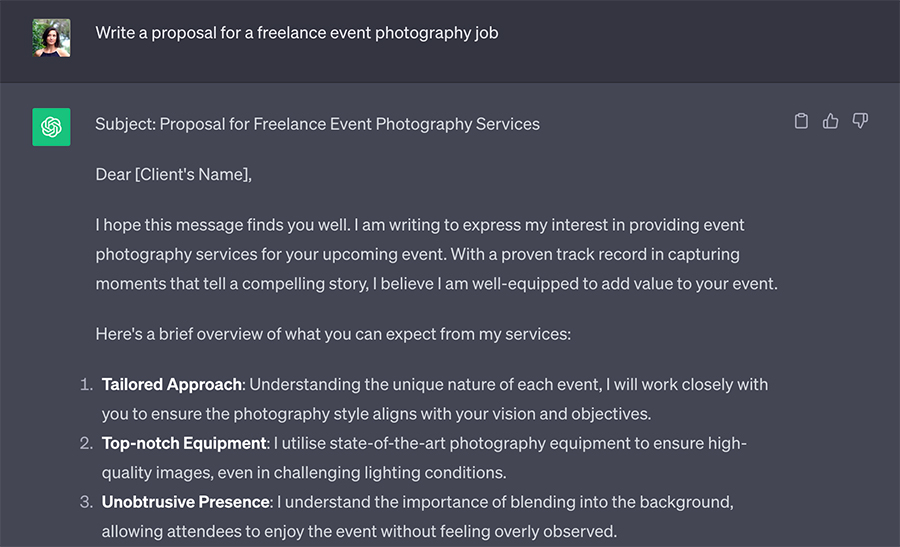Click the bold "Tailored Approach" heading
This screenshot has width=900, height=547.
[x=171, y=384]
